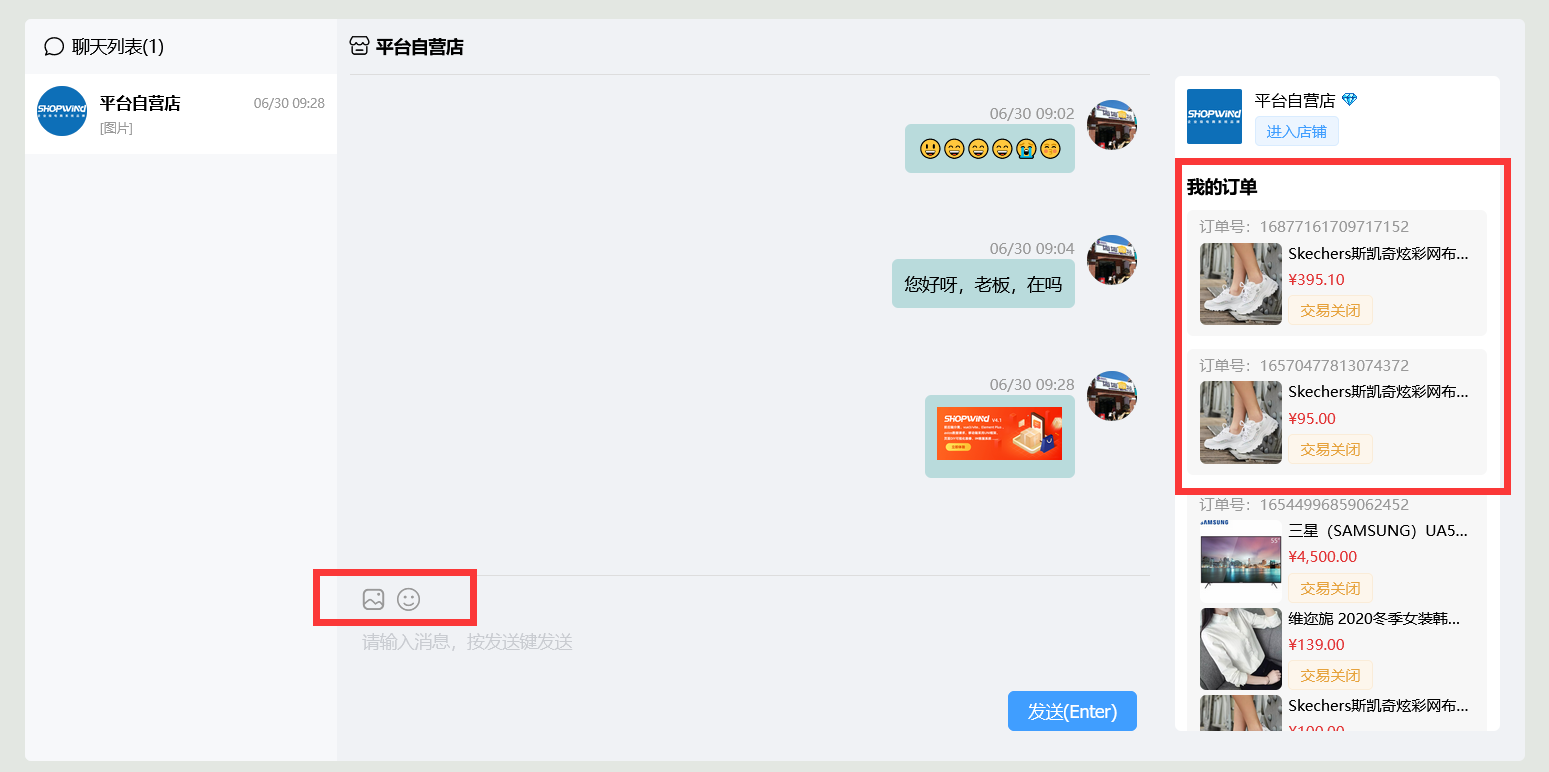The width and height of the screenshot is (1549, 772).
Task: Click the image upload icon
Action: 373,599
